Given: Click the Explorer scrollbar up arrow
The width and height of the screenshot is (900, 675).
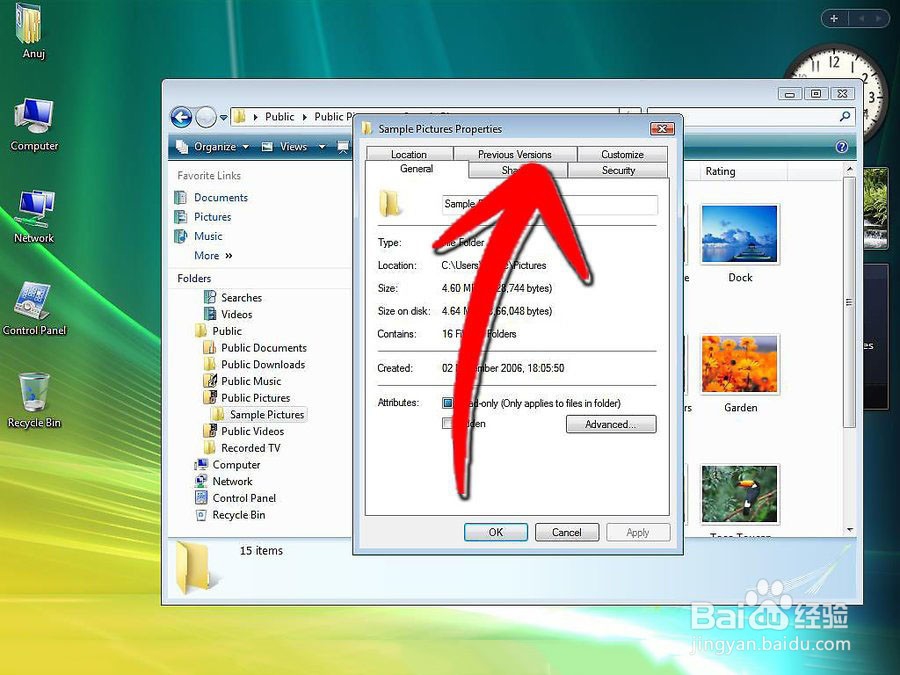Looking at the screenshot, I should tap(849, 169).
